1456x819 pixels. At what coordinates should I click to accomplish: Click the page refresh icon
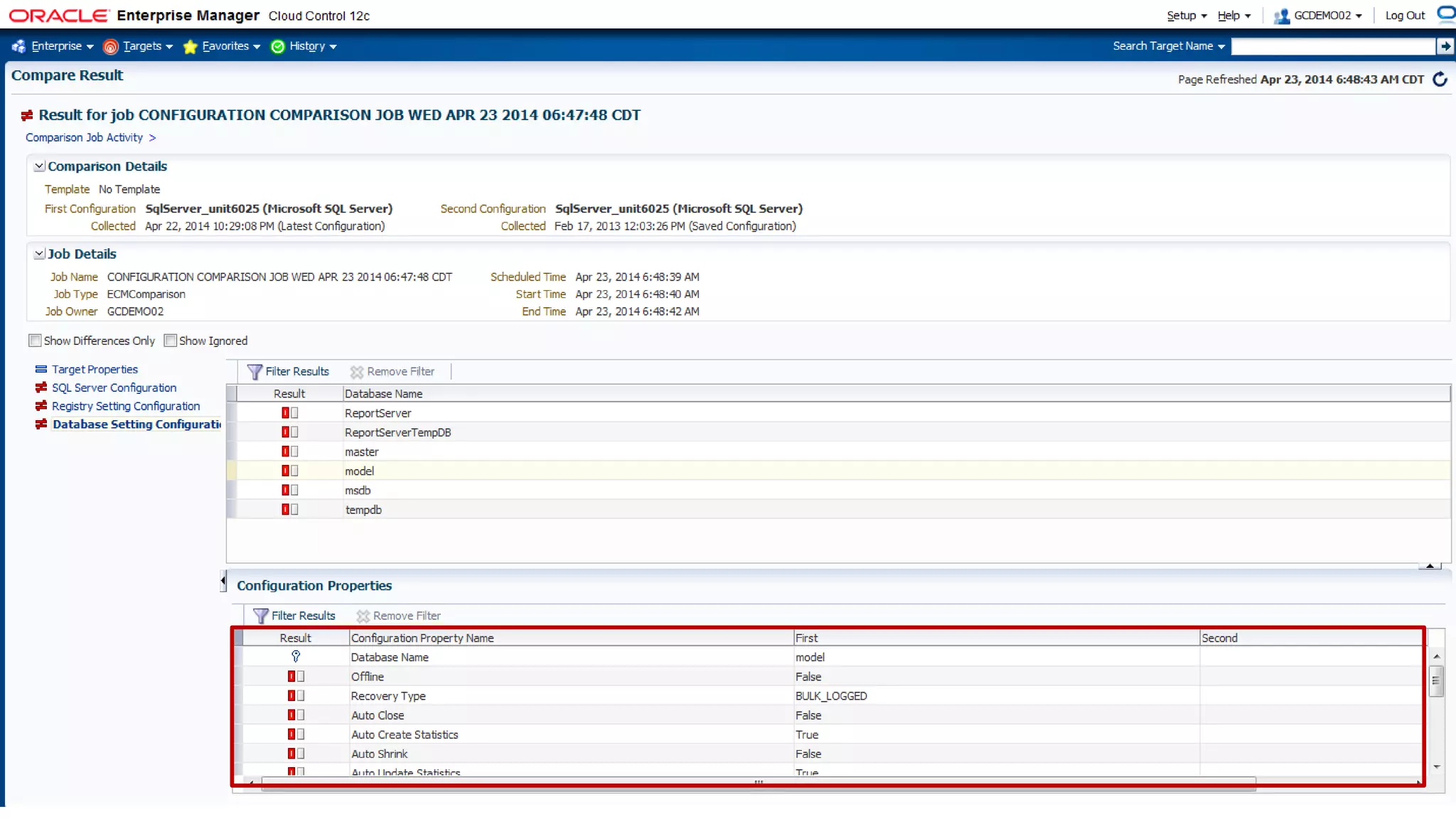coord(1440,79)
